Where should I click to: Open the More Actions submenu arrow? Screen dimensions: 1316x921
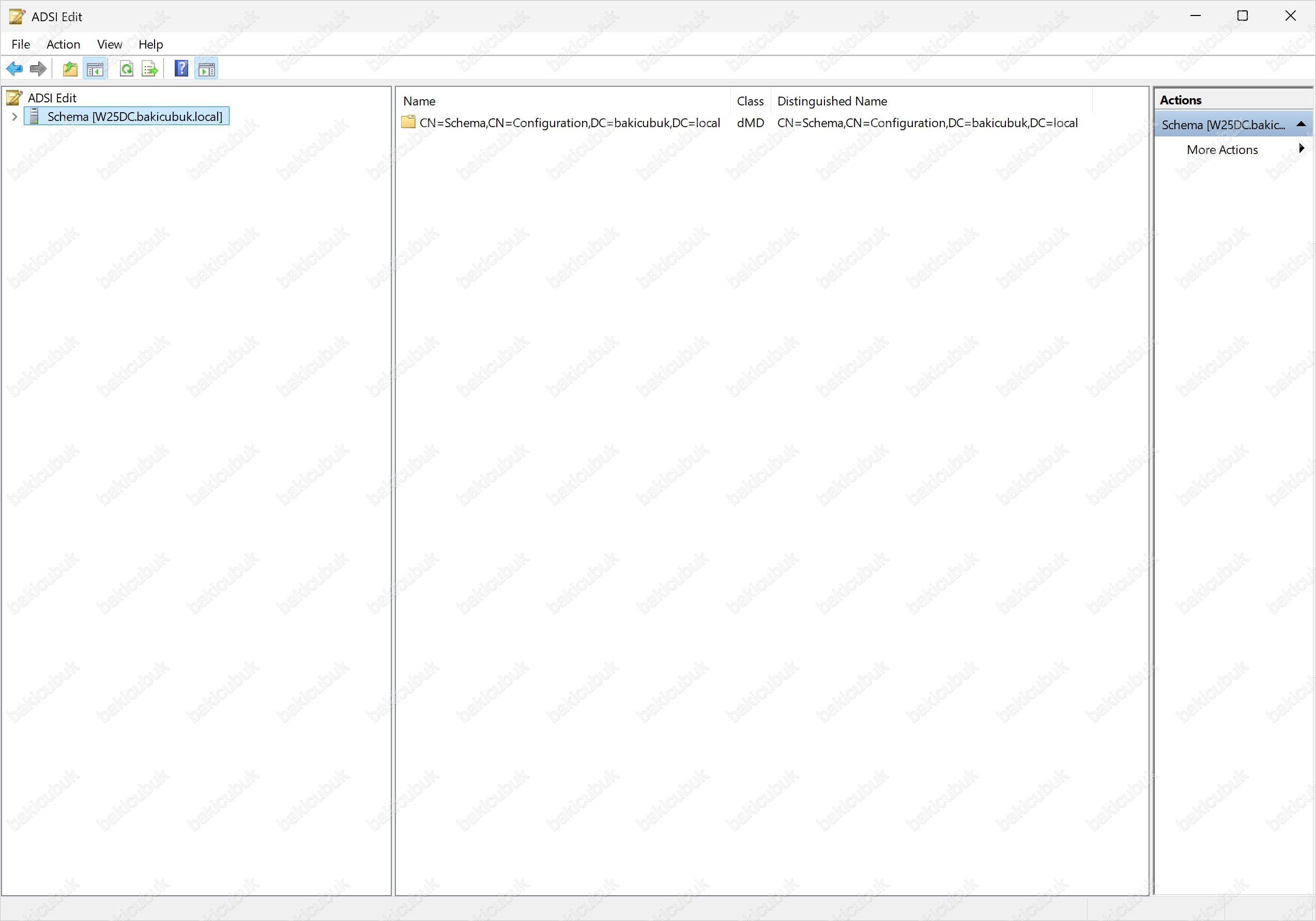1302,148
